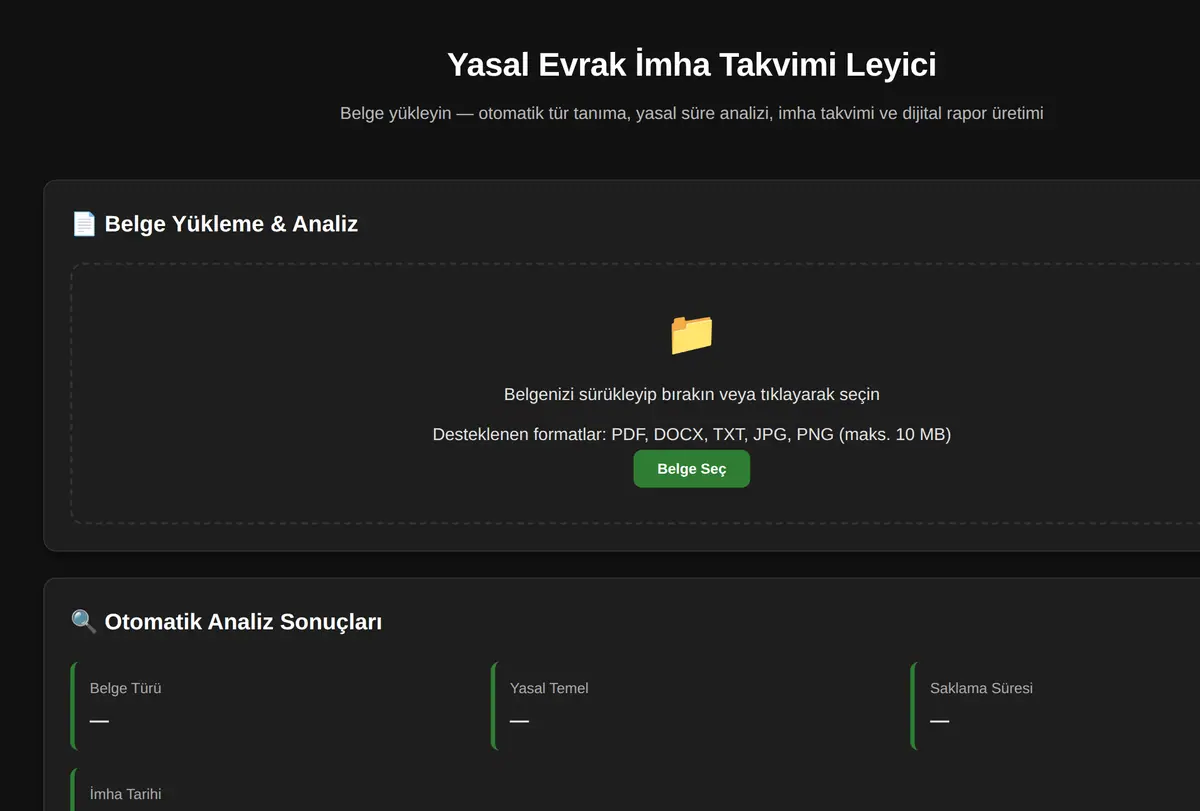Select the 'Yasal Evrak İmha Takvimi Leyici' title

[692, 64]
